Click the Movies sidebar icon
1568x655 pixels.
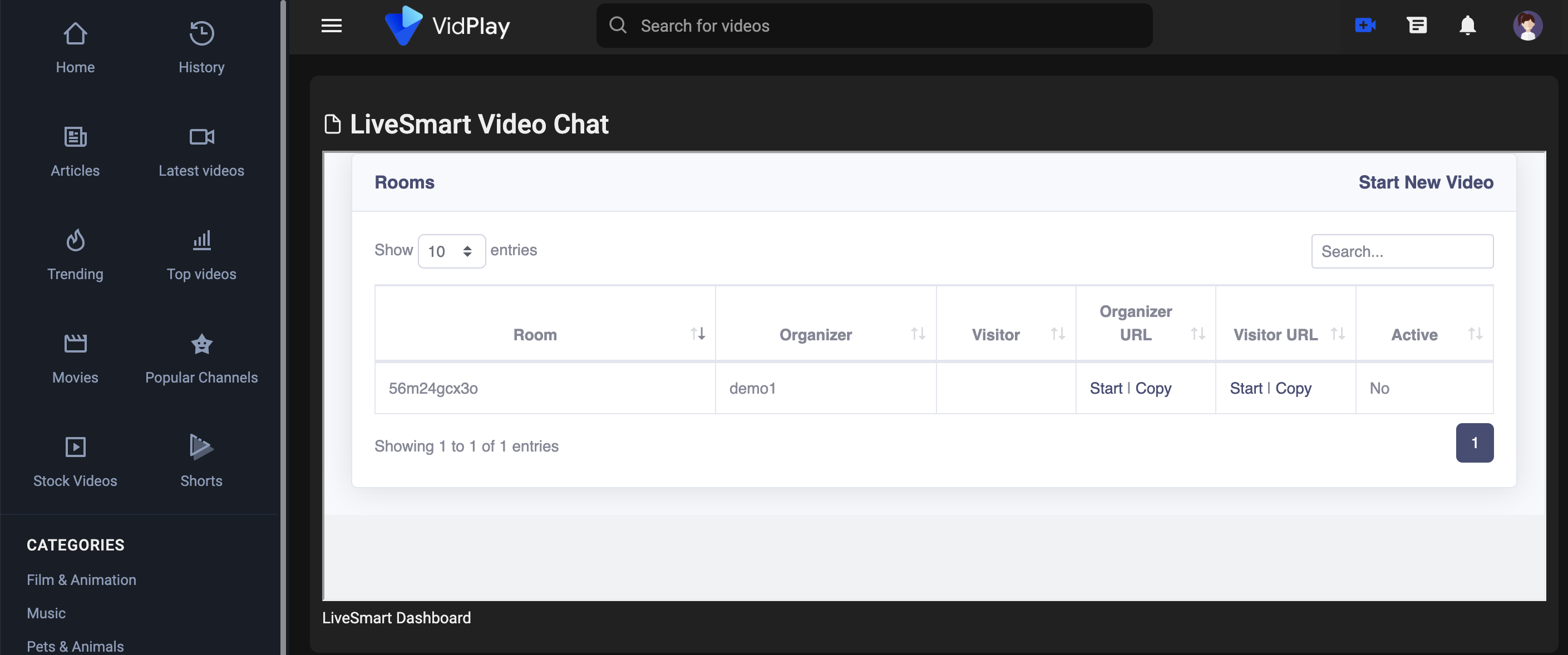(75, 343)
